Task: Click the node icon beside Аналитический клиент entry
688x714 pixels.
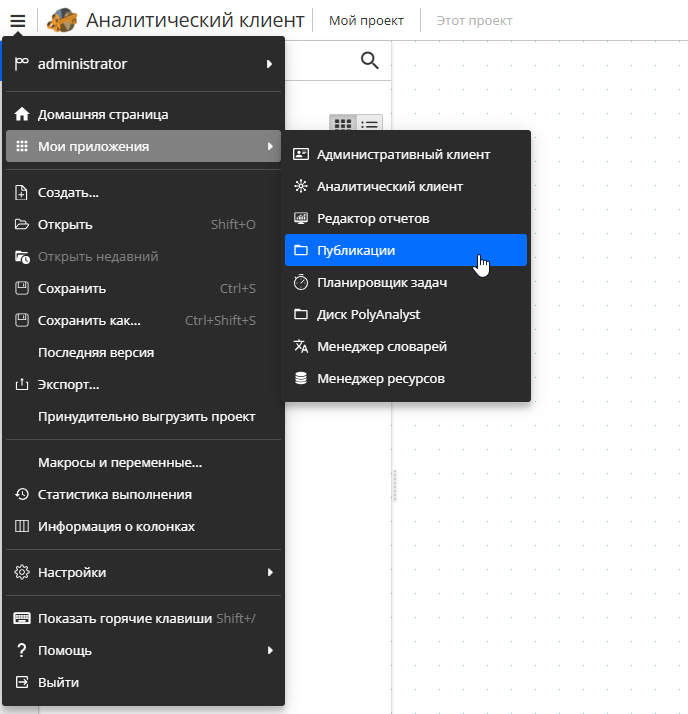Action: [301, 186]
